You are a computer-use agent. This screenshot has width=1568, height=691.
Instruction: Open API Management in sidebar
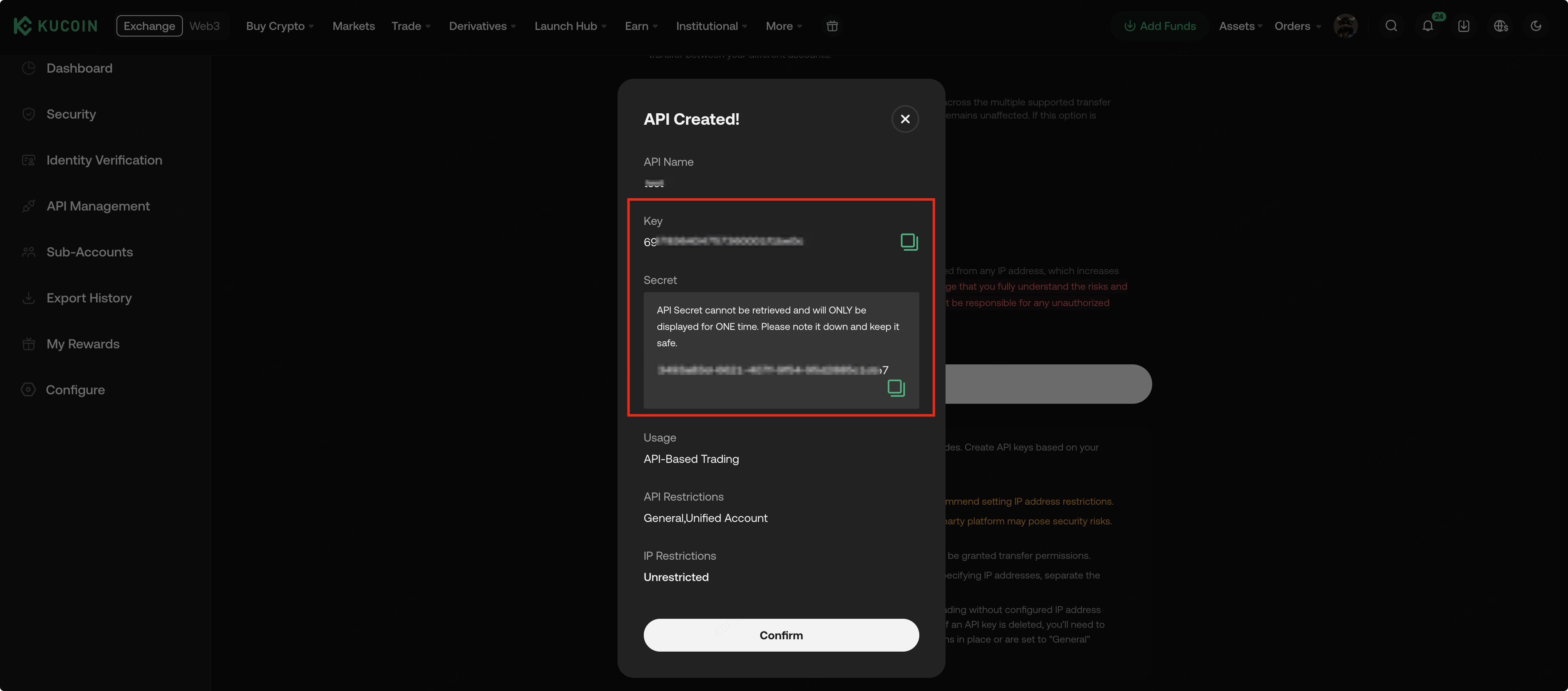[x=98, y=206]
